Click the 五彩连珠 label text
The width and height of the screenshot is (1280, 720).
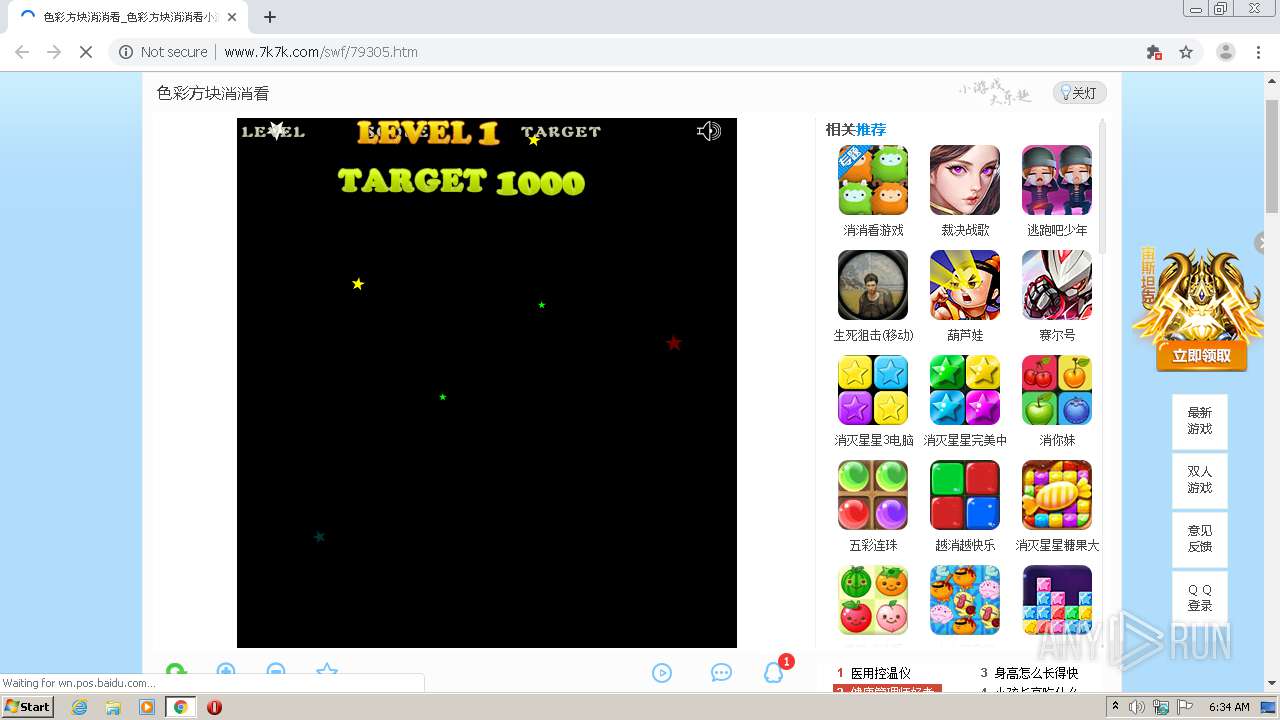click(873, 545)
